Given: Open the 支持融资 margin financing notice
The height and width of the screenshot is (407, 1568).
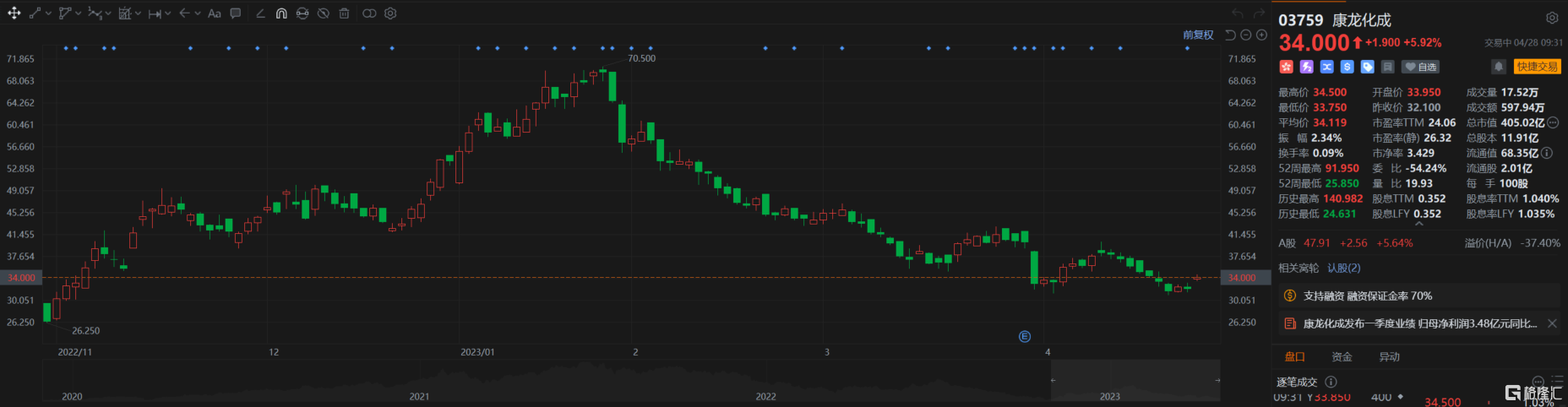Looking at the screenshot, I should tap(1419, 296).
